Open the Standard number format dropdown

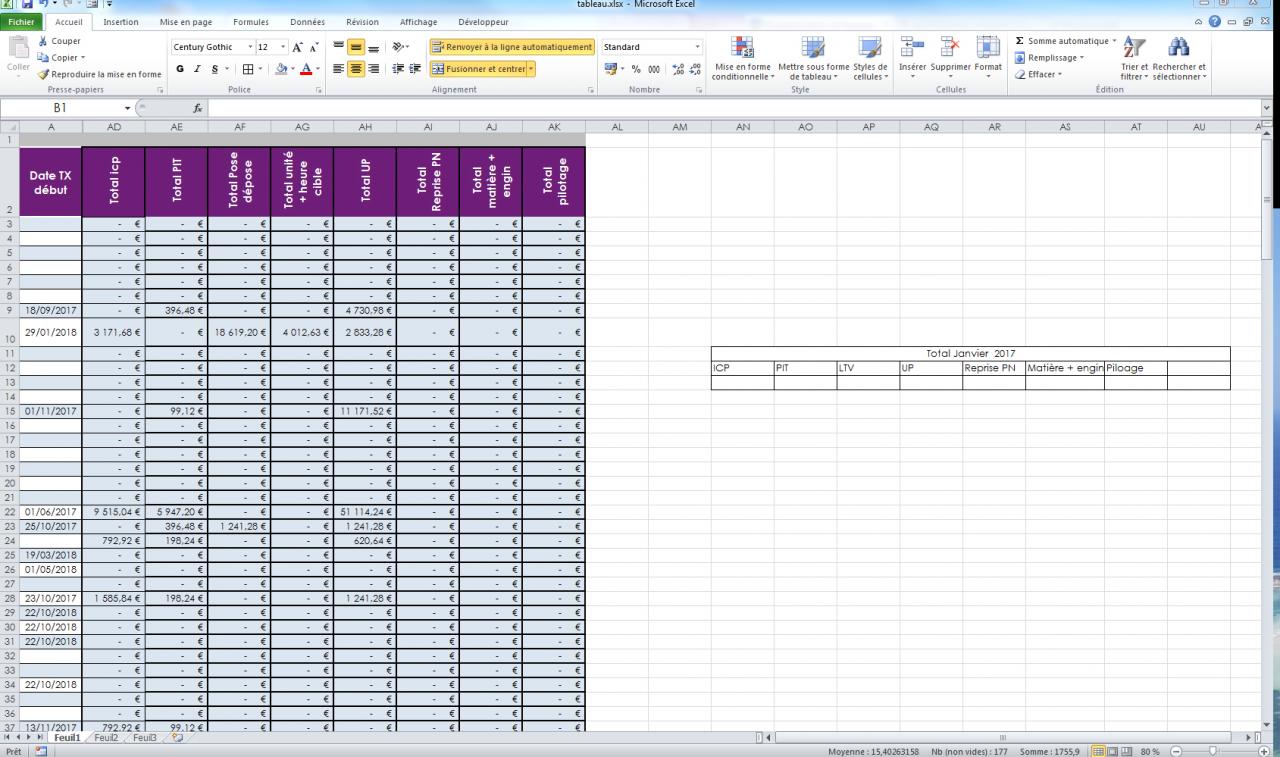coord(697,47)
